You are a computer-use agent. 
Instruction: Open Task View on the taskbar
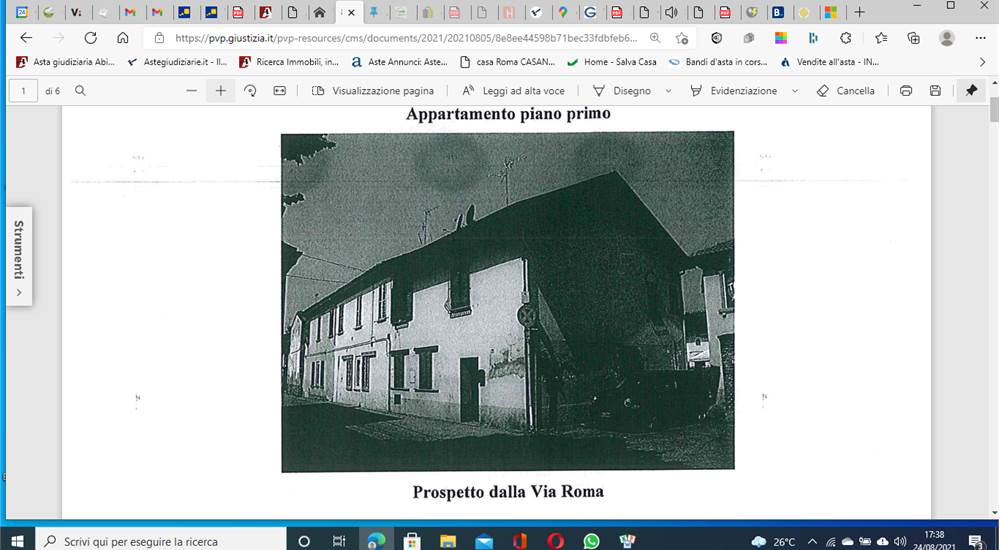(339, 541)
